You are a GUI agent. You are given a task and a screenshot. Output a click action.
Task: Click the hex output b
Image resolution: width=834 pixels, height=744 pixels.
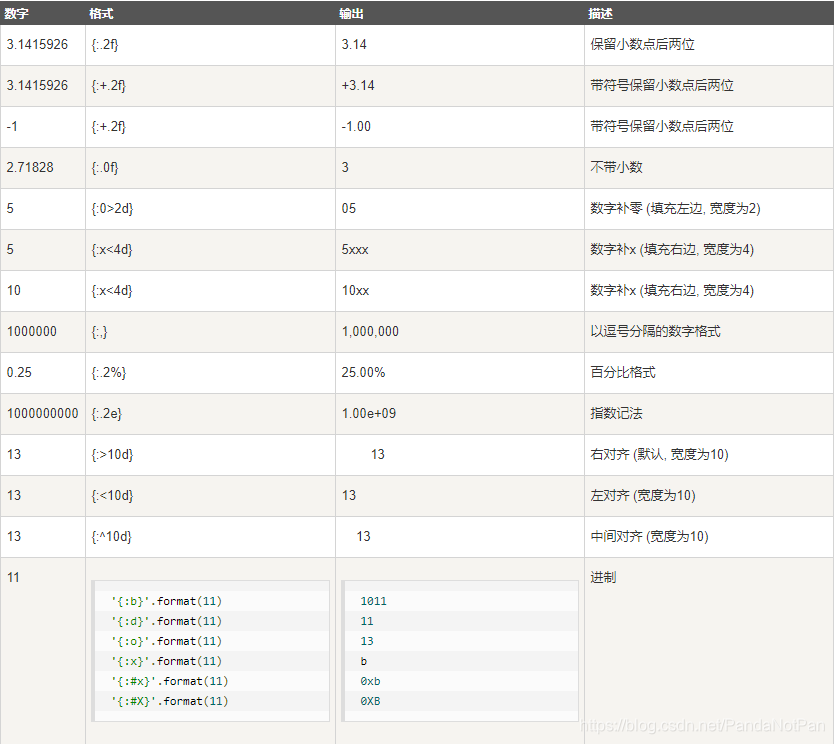point(364,661)
